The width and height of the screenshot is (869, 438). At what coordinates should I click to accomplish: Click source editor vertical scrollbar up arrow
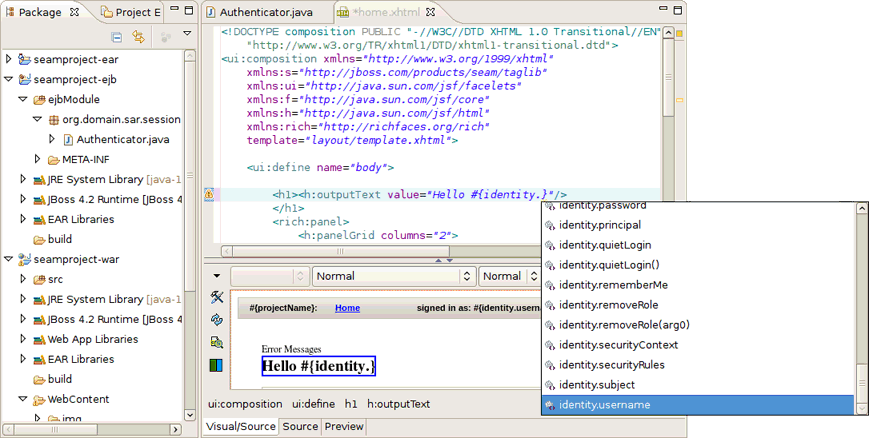pos(668,33)
